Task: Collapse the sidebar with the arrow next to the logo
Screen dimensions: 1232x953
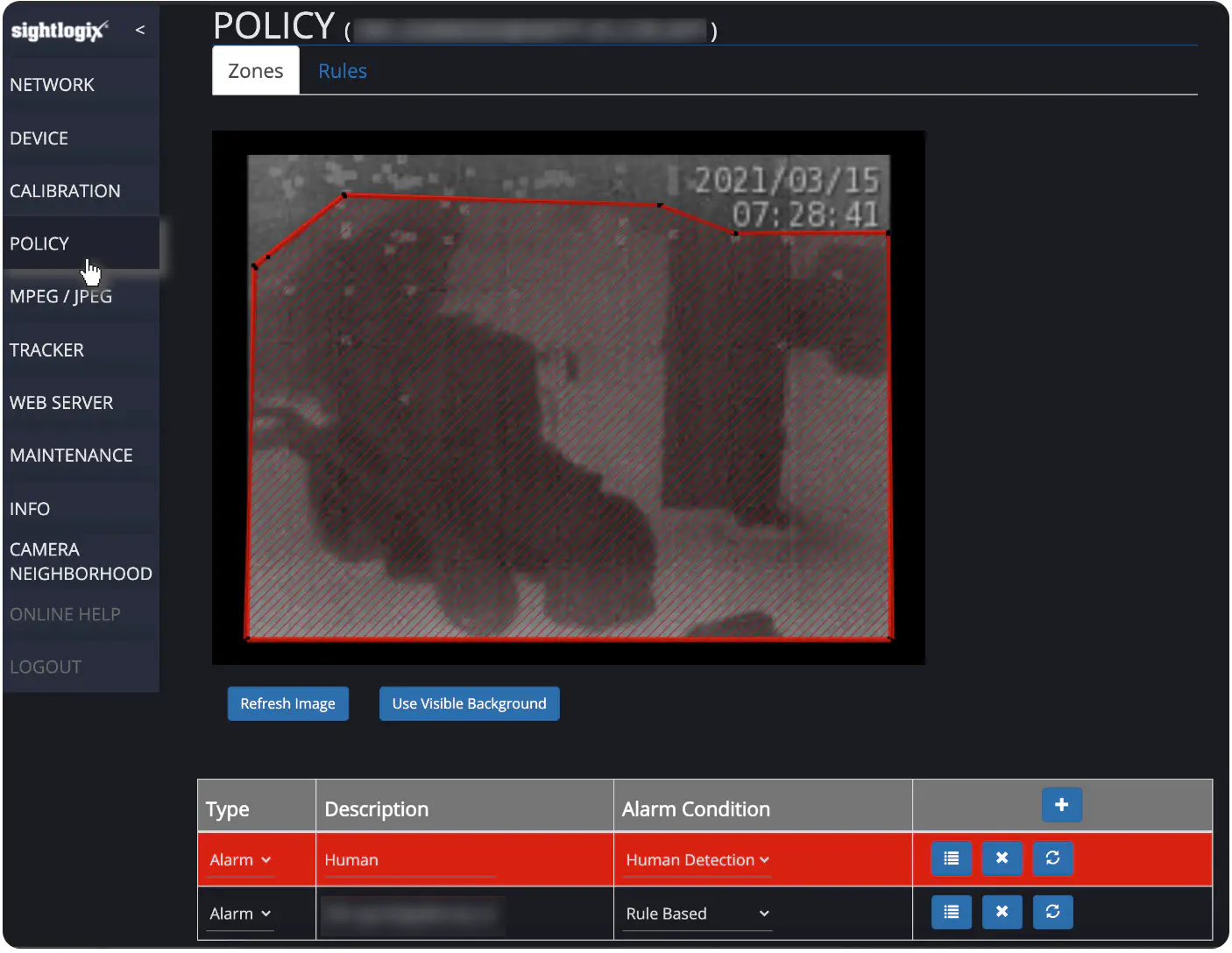Action: pyautogui.click(x=140, y=30)
